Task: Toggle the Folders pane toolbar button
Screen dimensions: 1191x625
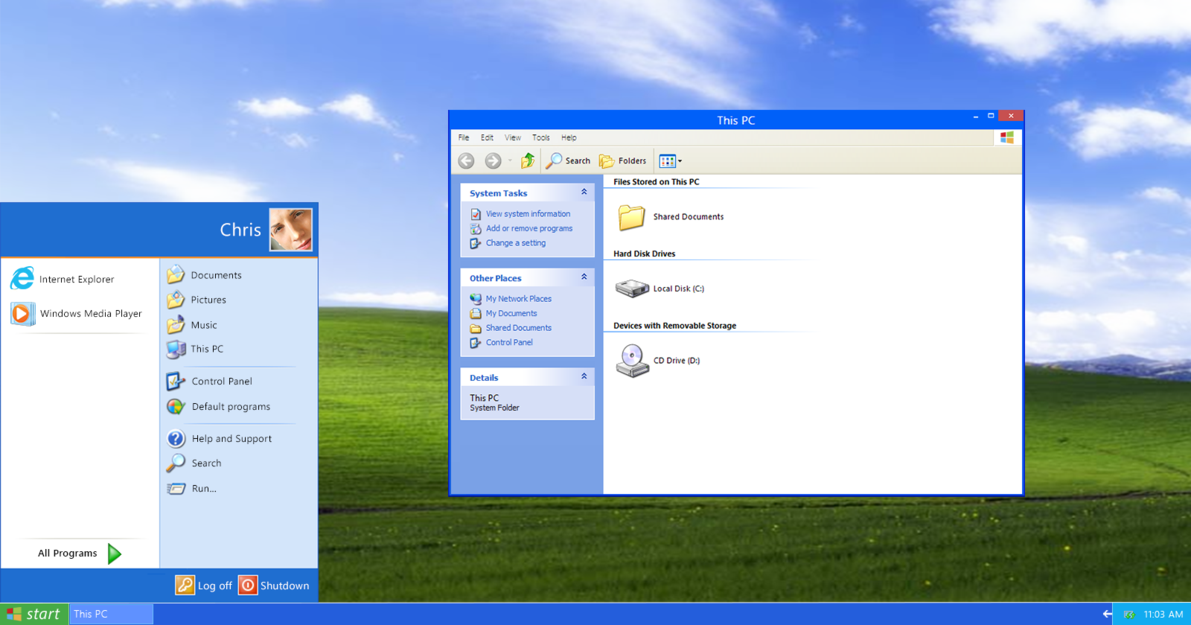Action: click(x=623, y=160)
